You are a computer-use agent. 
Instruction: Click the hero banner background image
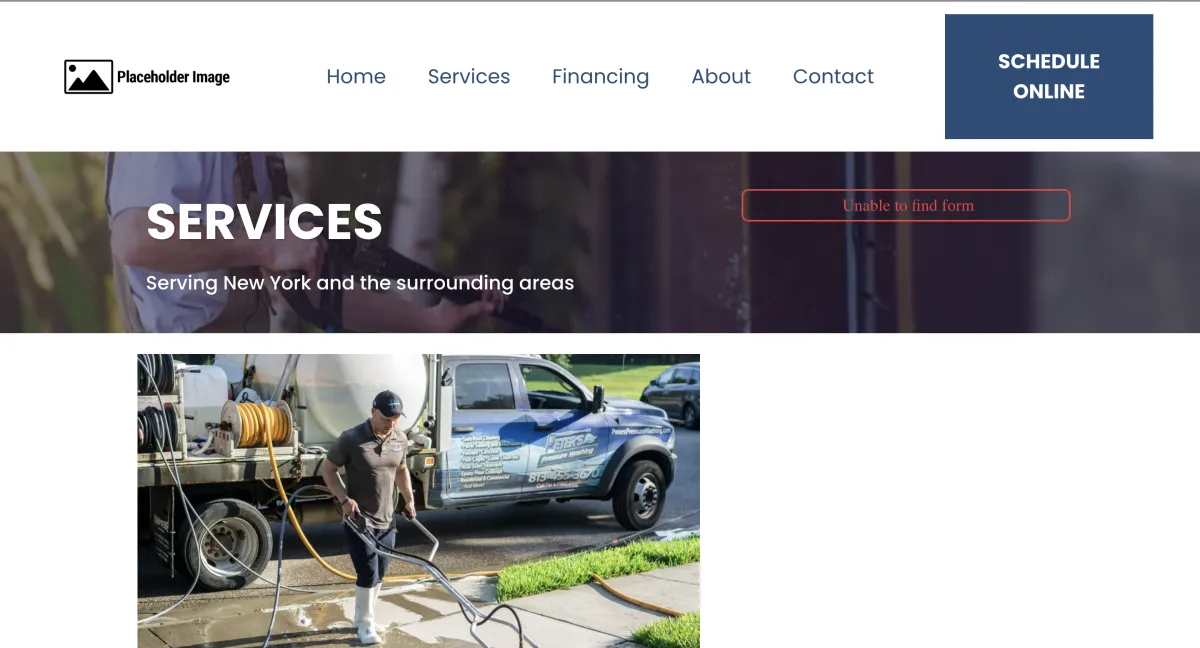coord(600,242)
